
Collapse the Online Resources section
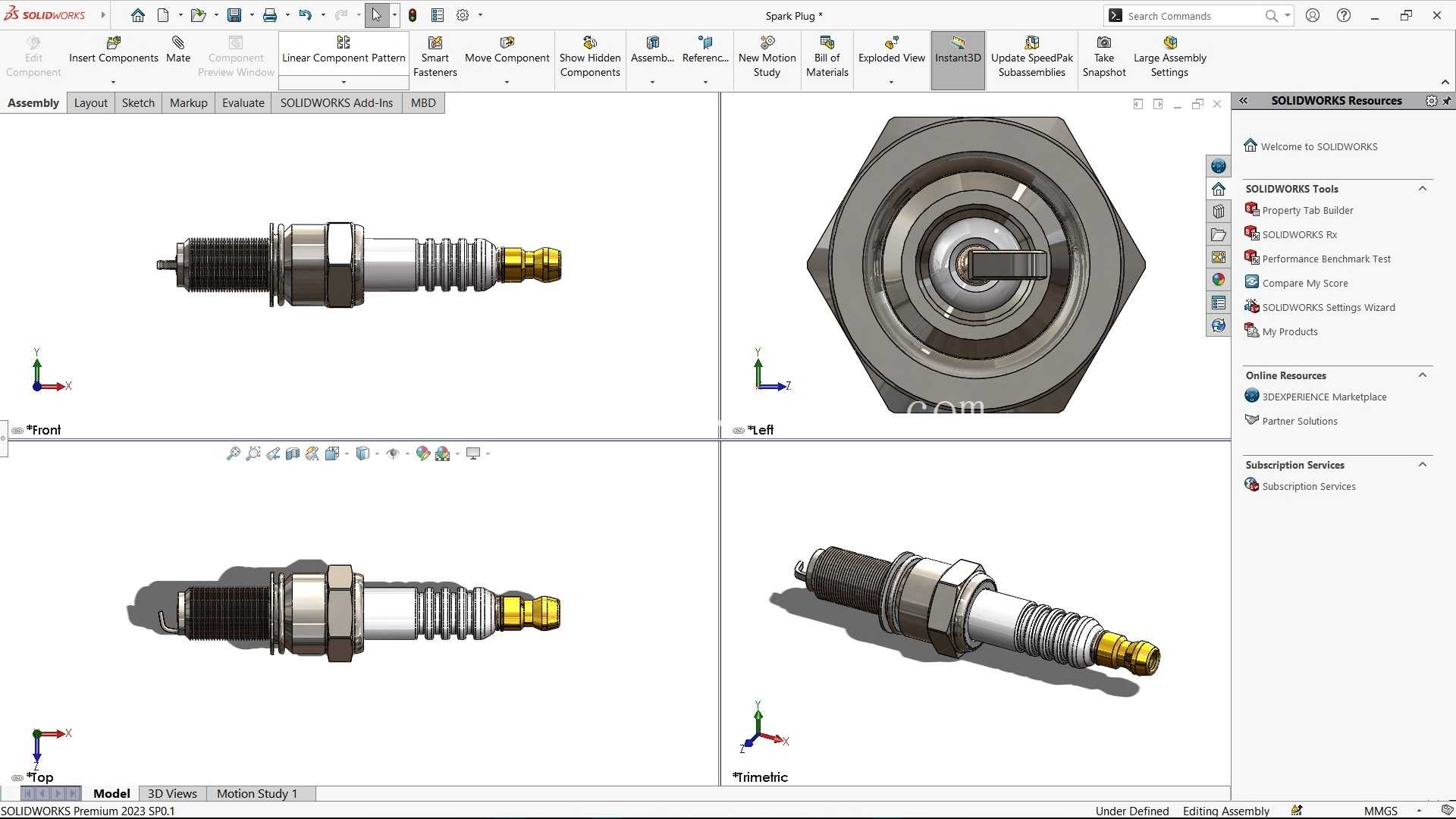pos(1423,375)
